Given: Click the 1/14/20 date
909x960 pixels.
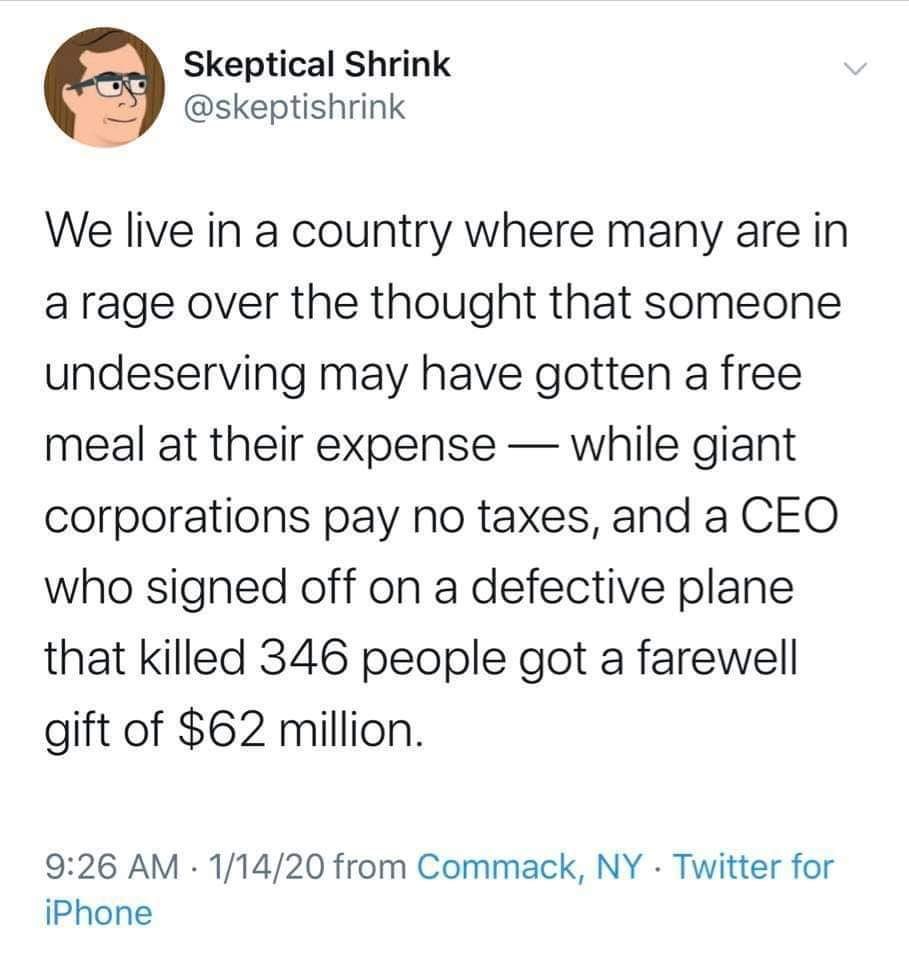Looking at the screenshot, I should pyautogui.click(x=265, y=866).
